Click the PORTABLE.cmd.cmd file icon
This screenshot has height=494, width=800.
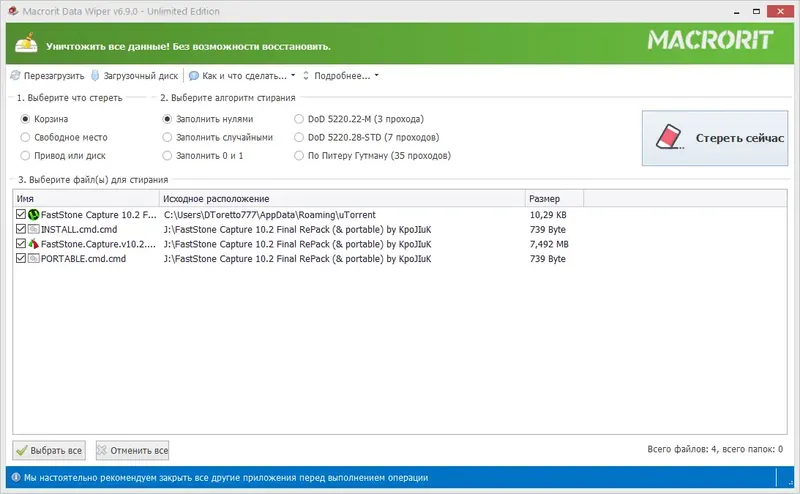34,259
